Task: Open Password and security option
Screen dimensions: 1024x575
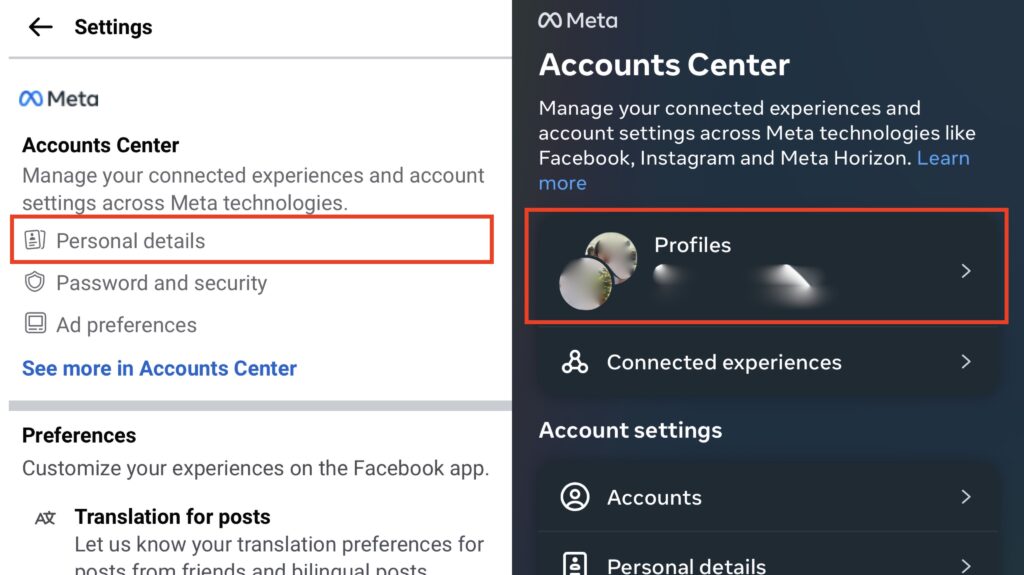Action: click(161, 283)
